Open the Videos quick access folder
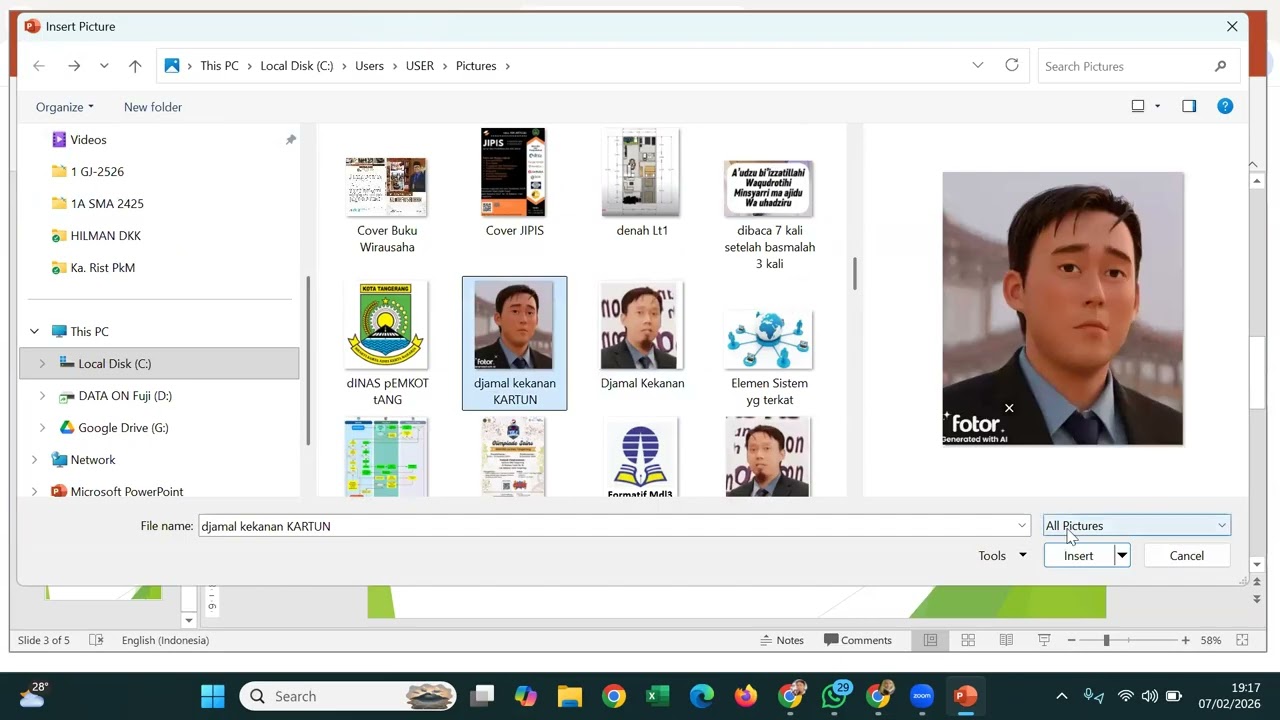Image resolution: width=1280 pixels, height=720 pixels. pos(88,140)
